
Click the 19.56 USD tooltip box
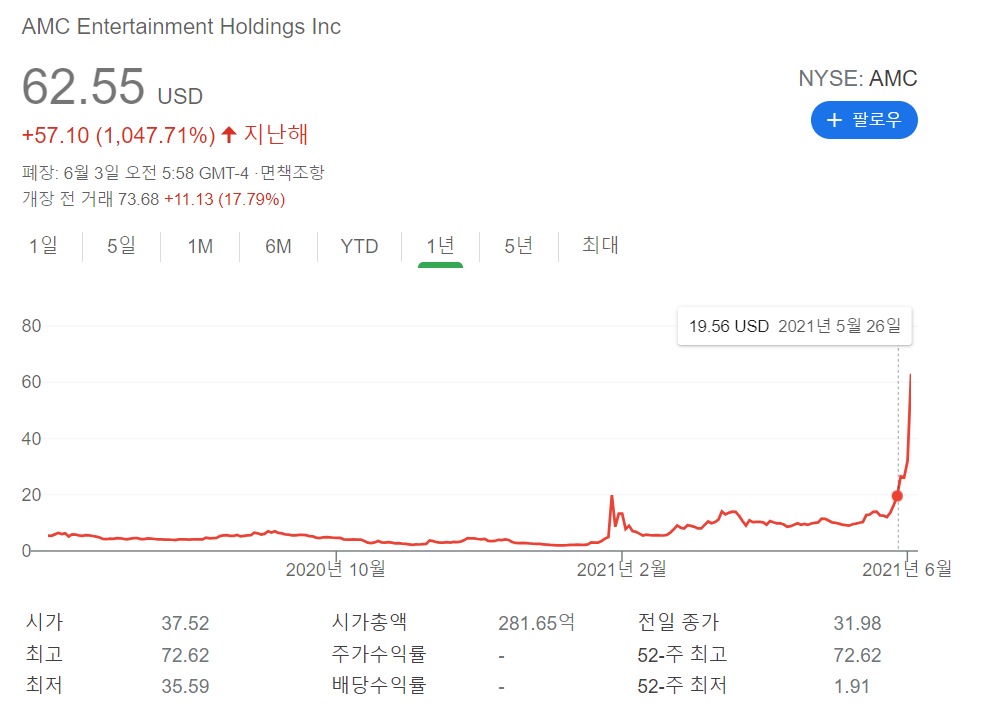point(795,326)
